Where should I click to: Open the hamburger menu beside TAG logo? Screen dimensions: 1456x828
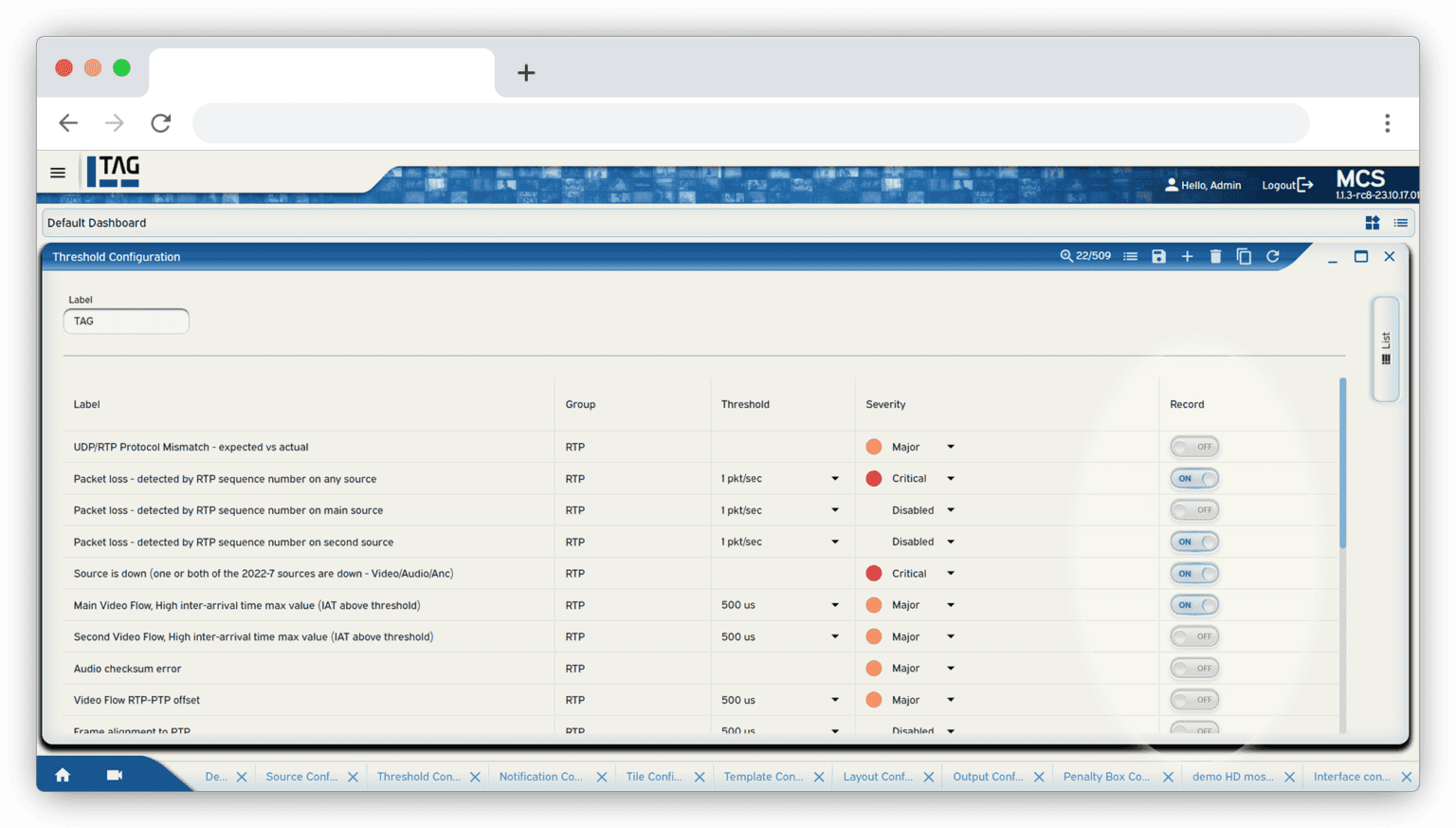click(57, 172)
